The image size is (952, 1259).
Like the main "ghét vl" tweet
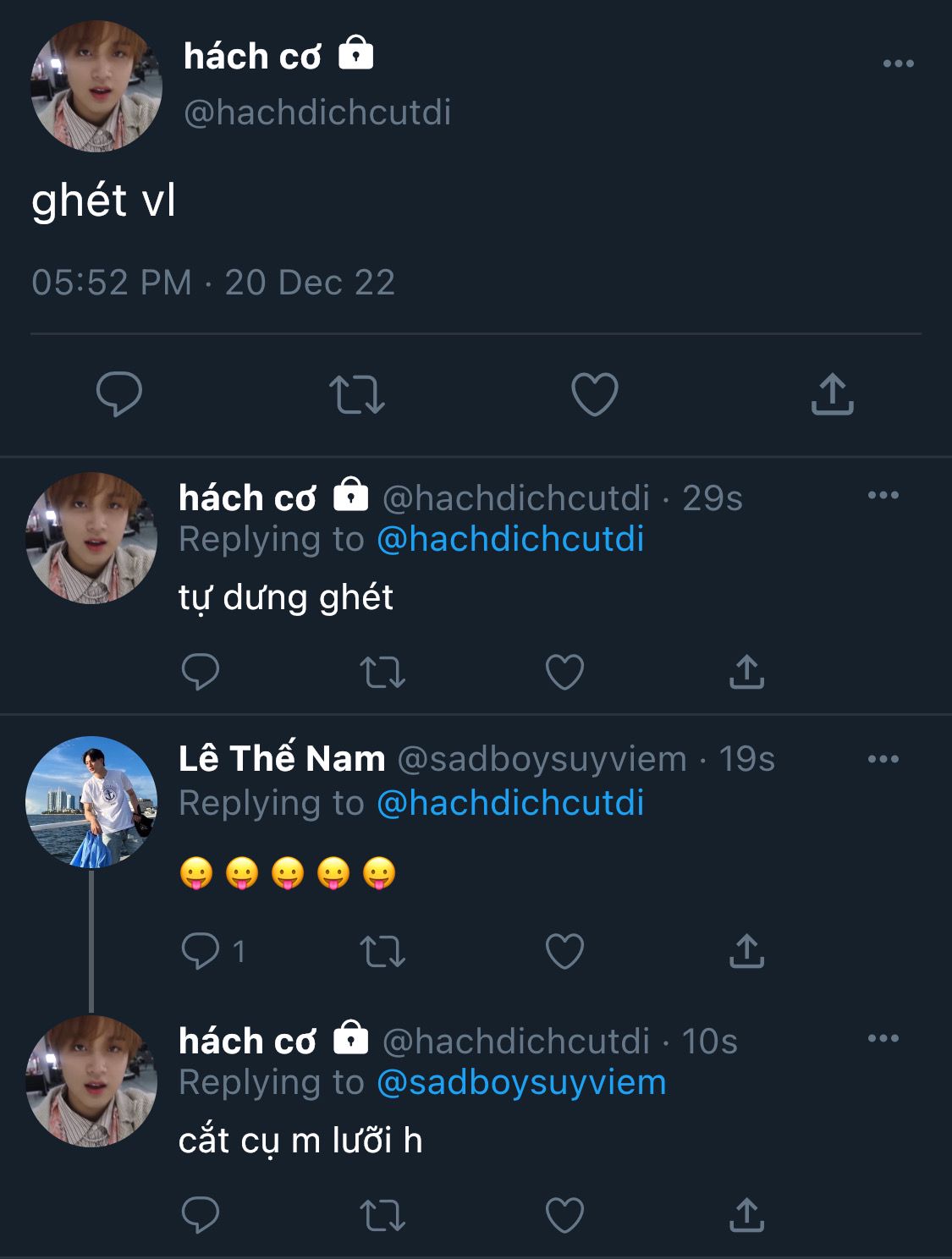[595, 394]
